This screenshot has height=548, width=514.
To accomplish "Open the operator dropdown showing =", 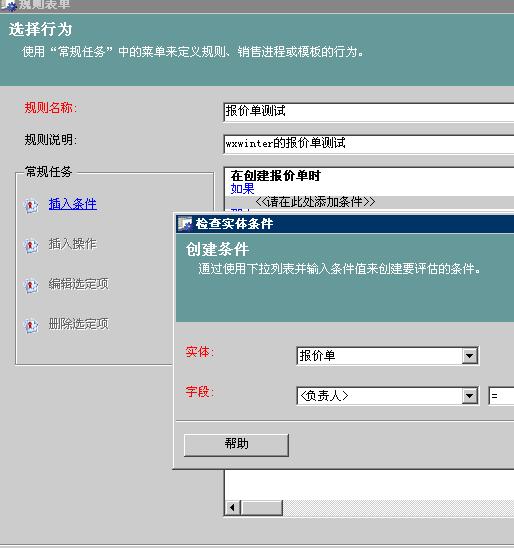I will (x=501, y=396).
